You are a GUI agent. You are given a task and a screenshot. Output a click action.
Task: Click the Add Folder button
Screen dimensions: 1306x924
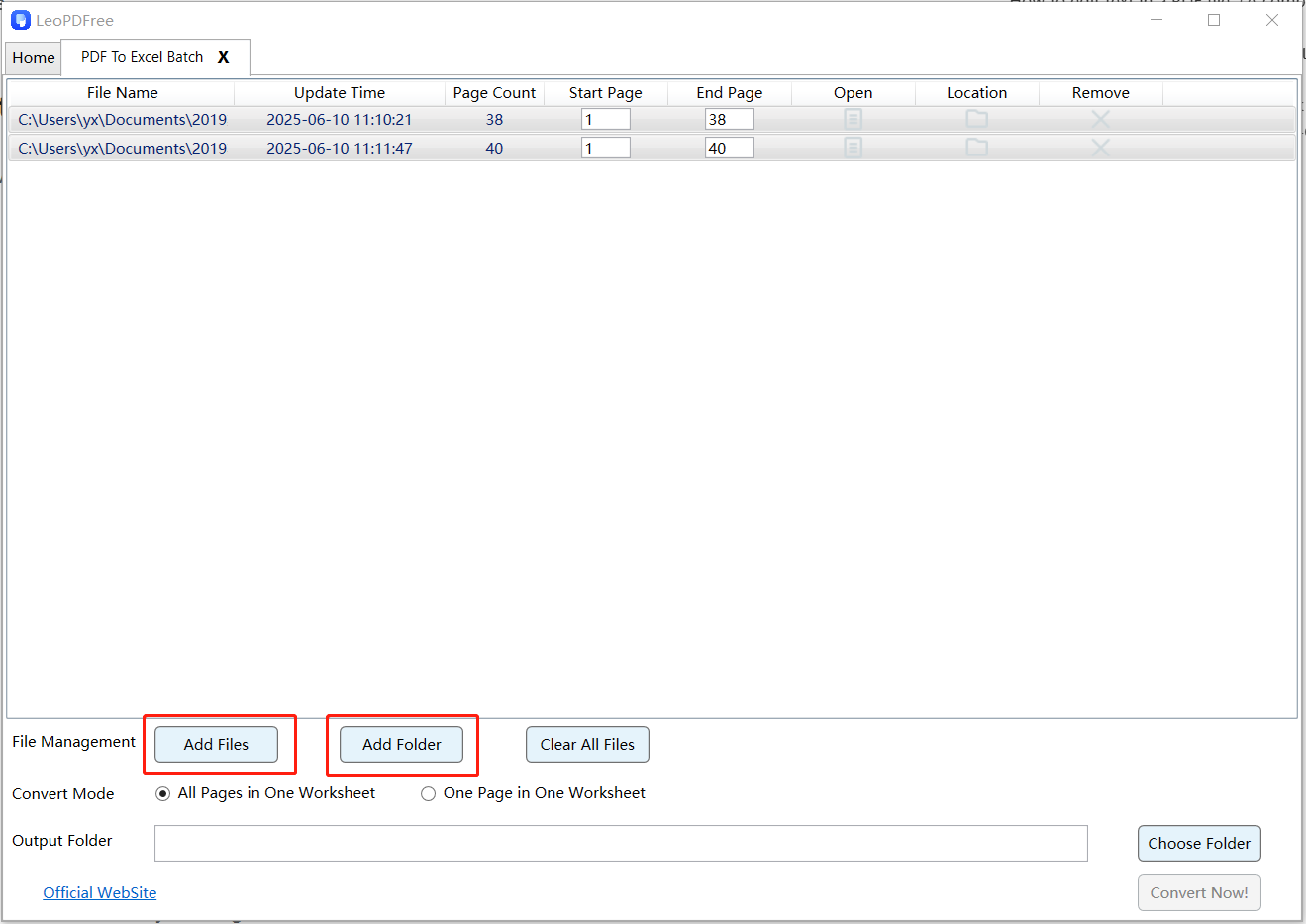coord(400,744)
